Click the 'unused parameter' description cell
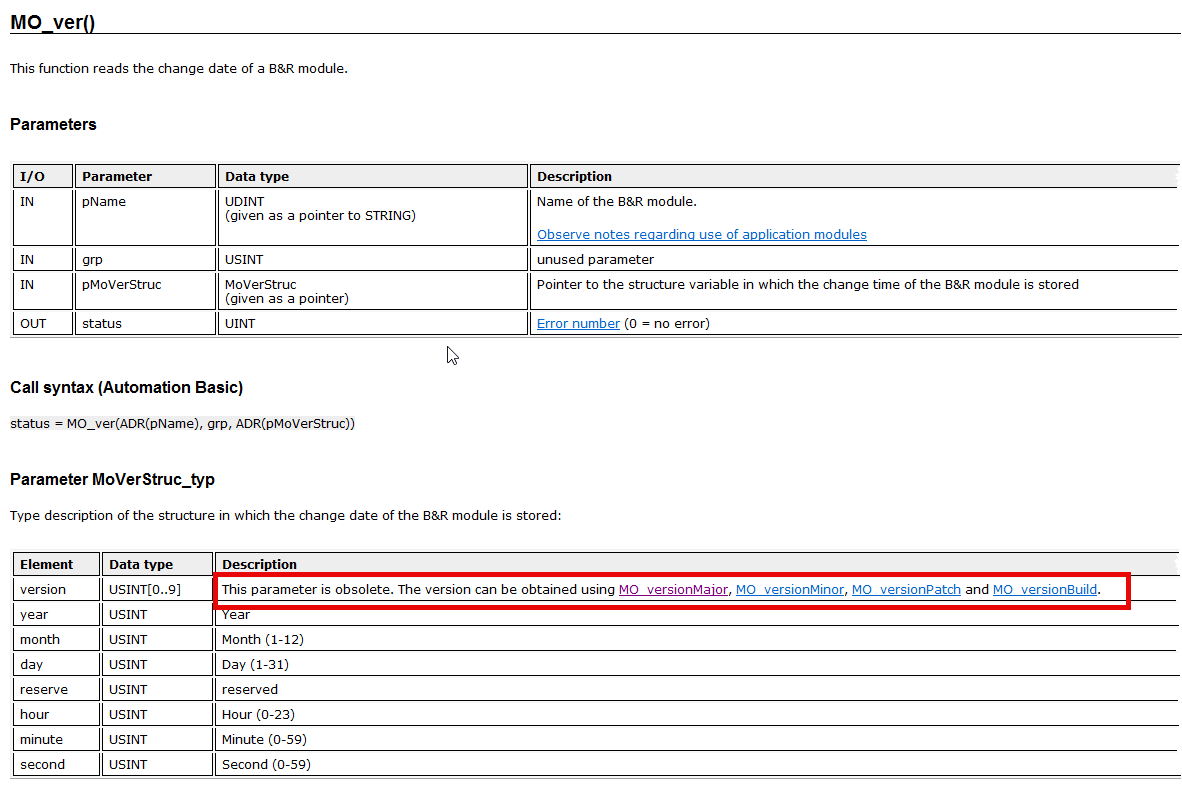1182x796 pixels. click(x=856, y=259)
